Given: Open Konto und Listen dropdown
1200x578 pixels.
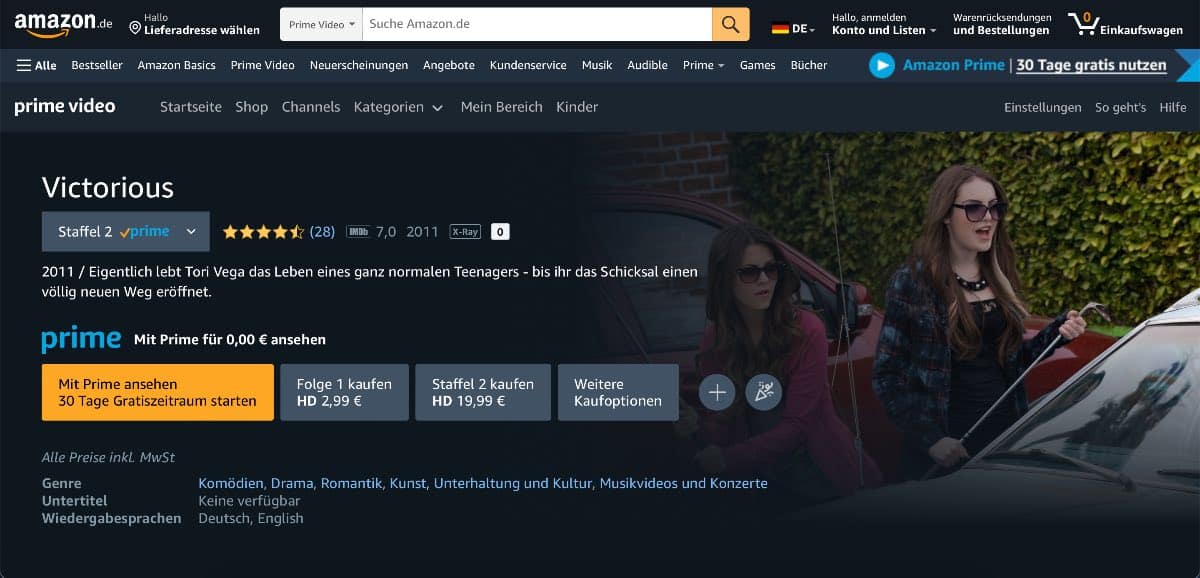Looking at the screenshot, I should pos(884,24).
